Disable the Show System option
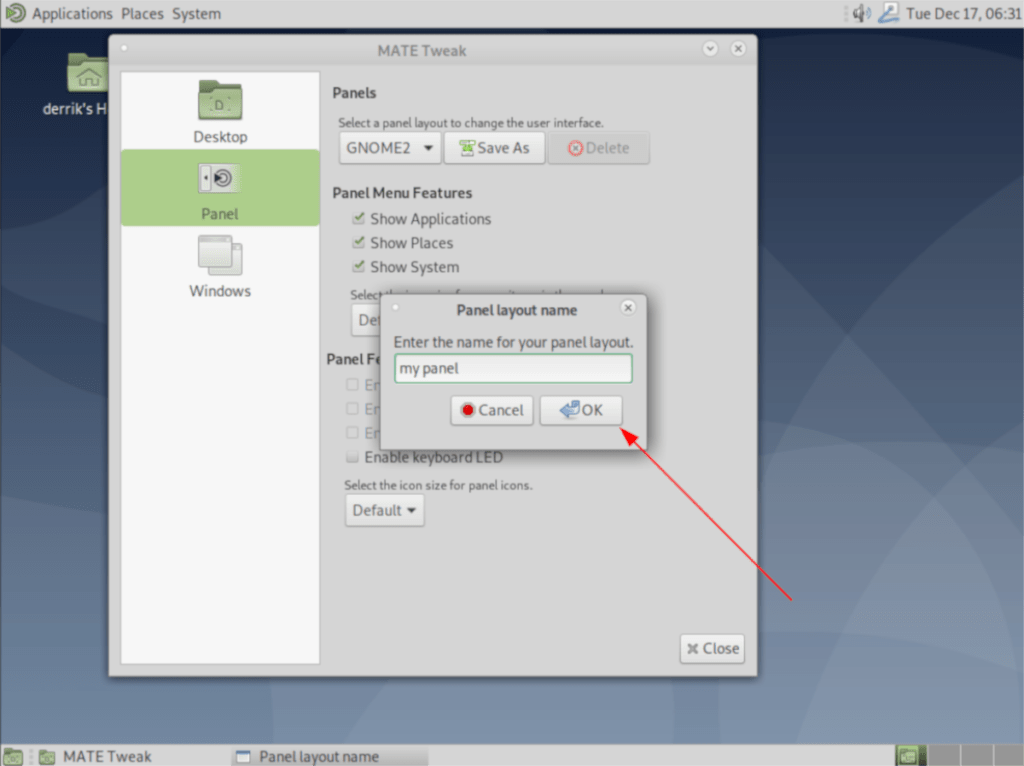Image resolution: width=1024 pixels, height=766 pixels. point(358,266)
